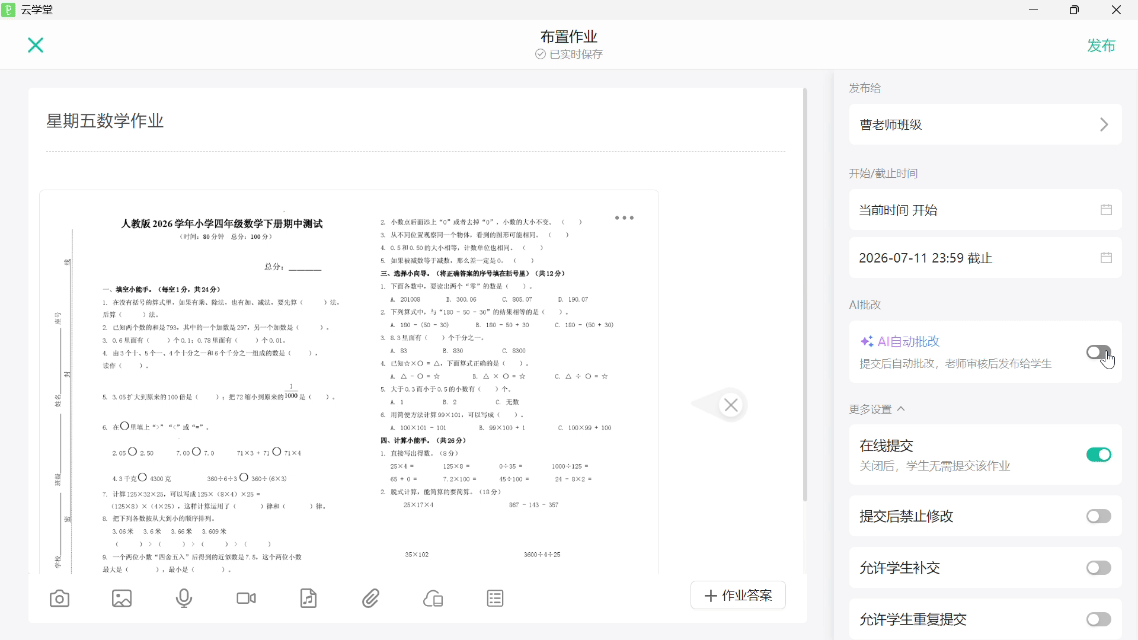Open cloud folder attachment icon
This screenshot has height=640, width=1138.
[433, 599]
